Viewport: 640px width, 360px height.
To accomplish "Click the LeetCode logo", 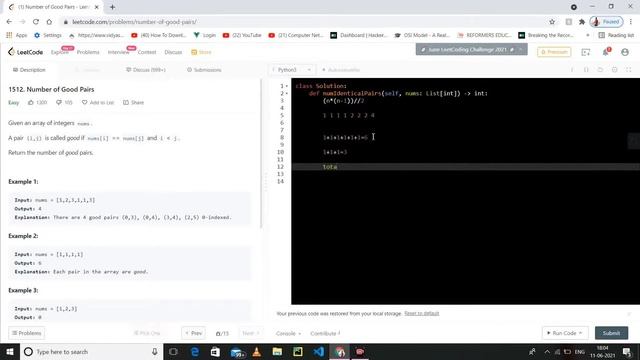I will tap(25, 52).
